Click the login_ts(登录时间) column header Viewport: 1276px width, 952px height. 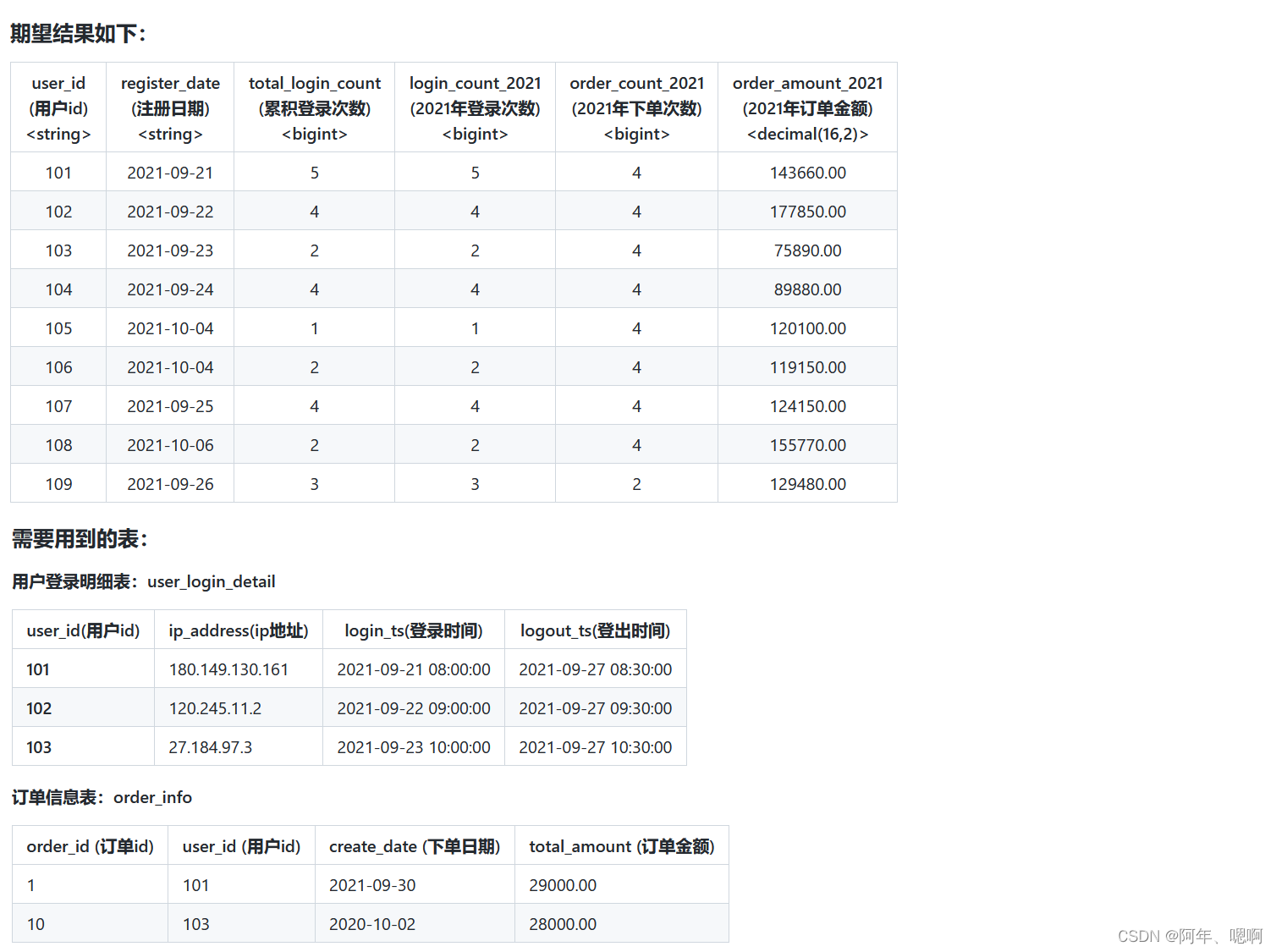click(x=414, y=630)
